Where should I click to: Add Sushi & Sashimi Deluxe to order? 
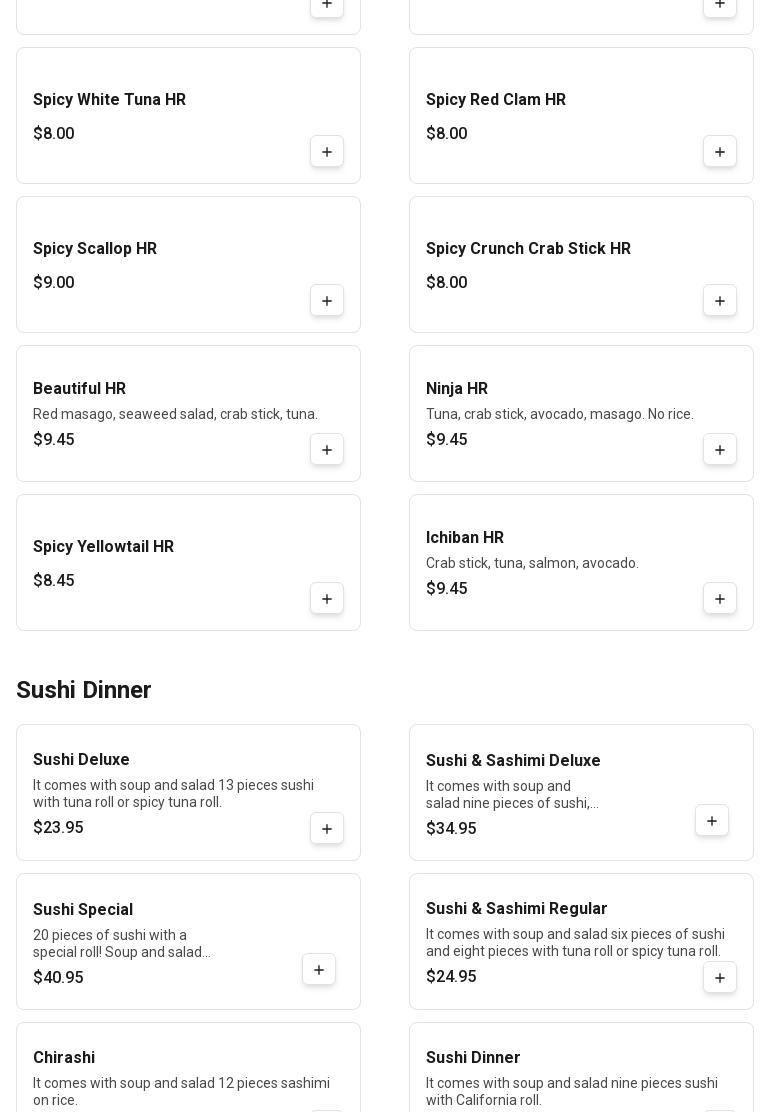(x=712, y=821)
